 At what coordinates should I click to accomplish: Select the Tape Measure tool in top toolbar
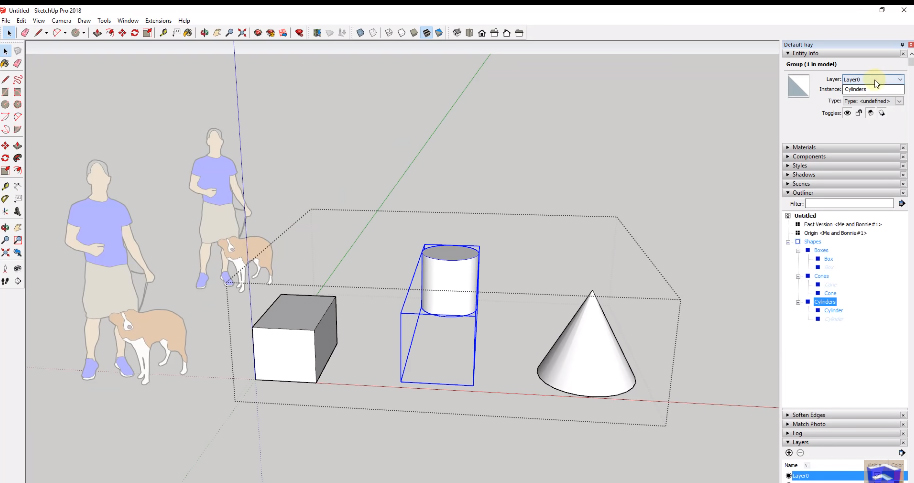point(165,32)
